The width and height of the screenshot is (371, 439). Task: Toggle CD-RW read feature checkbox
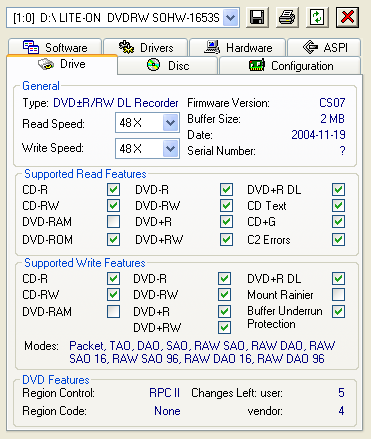pos(113,205)
